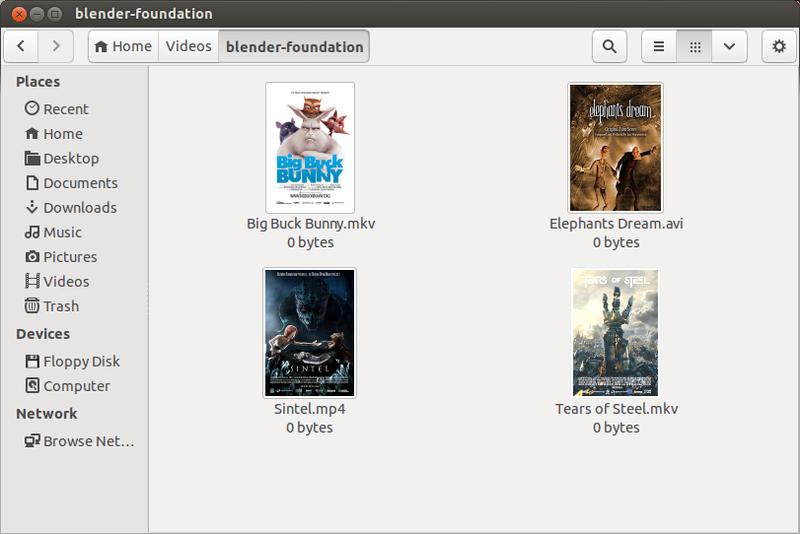Click the Recent clock icon
Image resolution: width=800 pixels, height=534 pixels.
(32, 108)
